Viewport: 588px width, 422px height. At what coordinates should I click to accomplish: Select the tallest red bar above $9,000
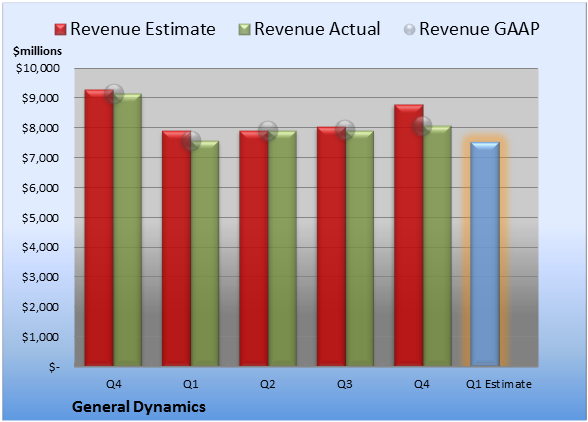point(99,228)
